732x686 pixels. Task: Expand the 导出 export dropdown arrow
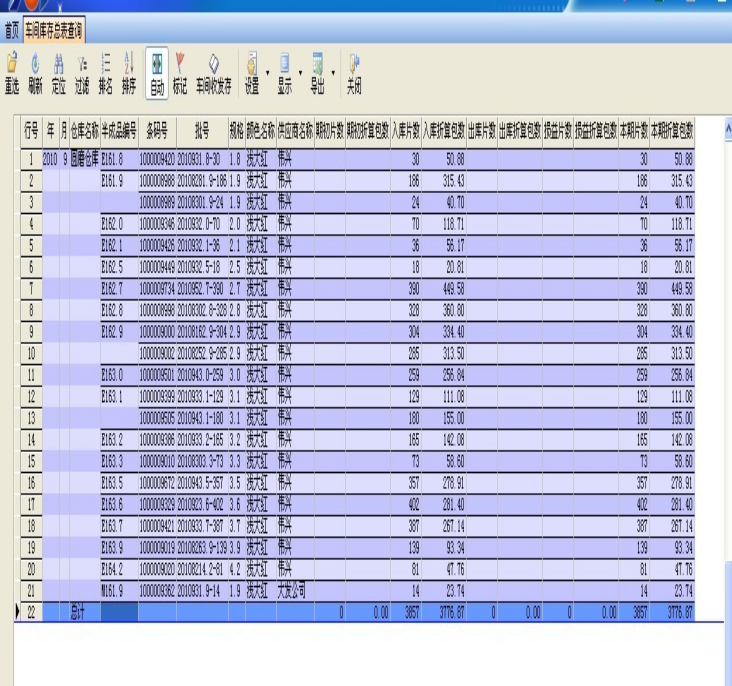(x=333, y=72)
